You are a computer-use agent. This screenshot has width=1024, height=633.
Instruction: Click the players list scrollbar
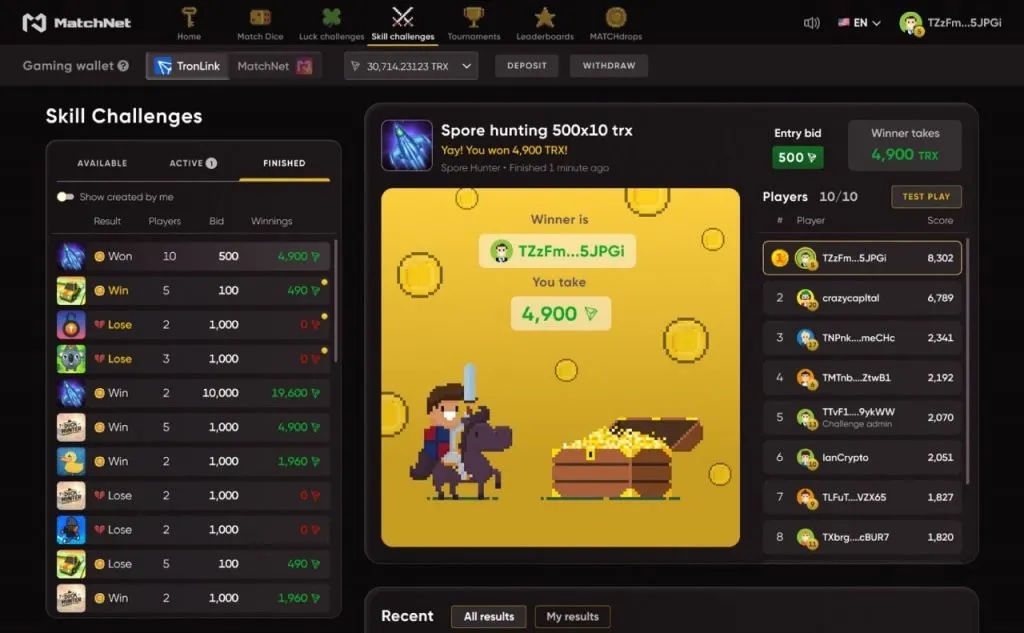click(x=967, y=361)
